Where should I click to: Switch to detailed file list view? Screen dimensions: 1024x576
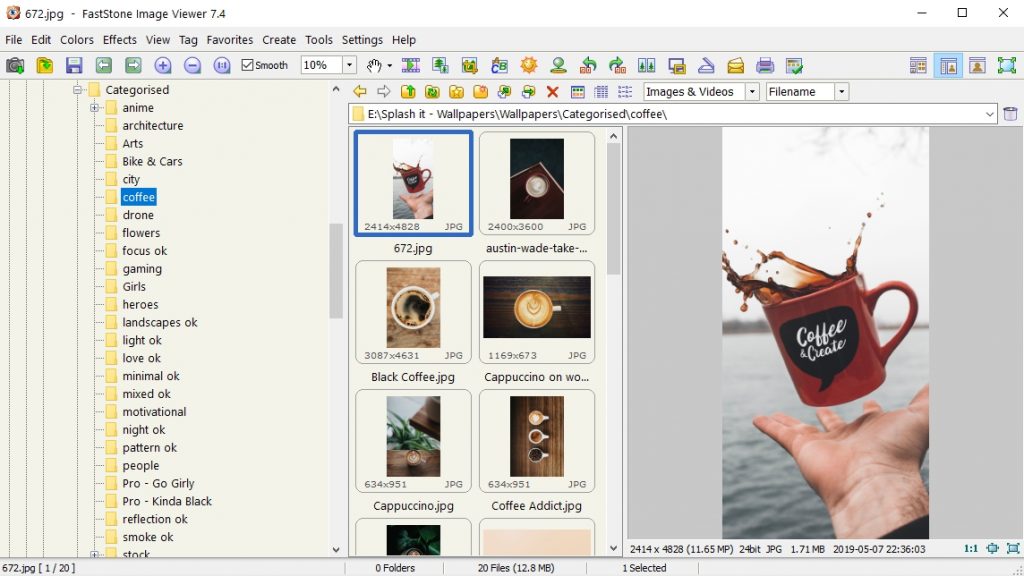tap(602, 91)
